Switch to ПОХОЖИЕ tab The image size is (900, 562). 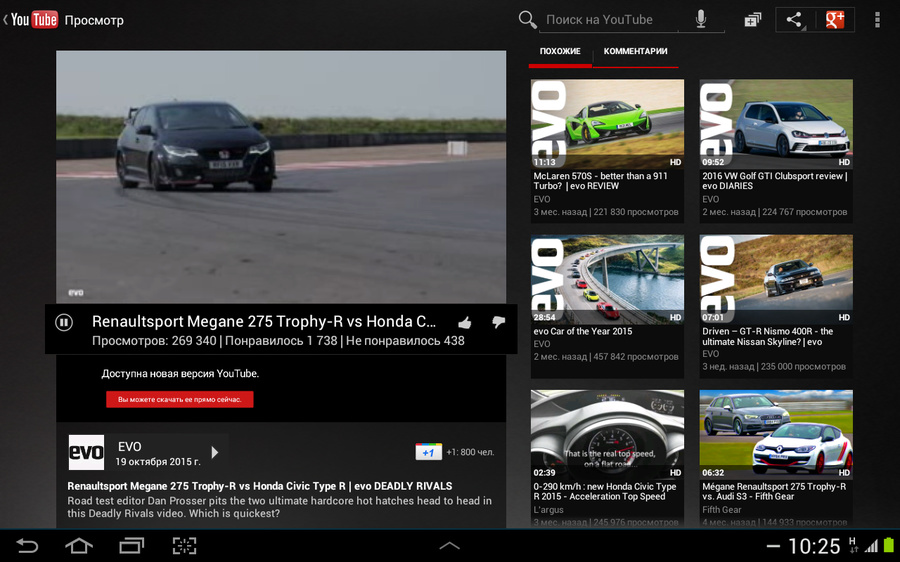click(x=560, y=51)
